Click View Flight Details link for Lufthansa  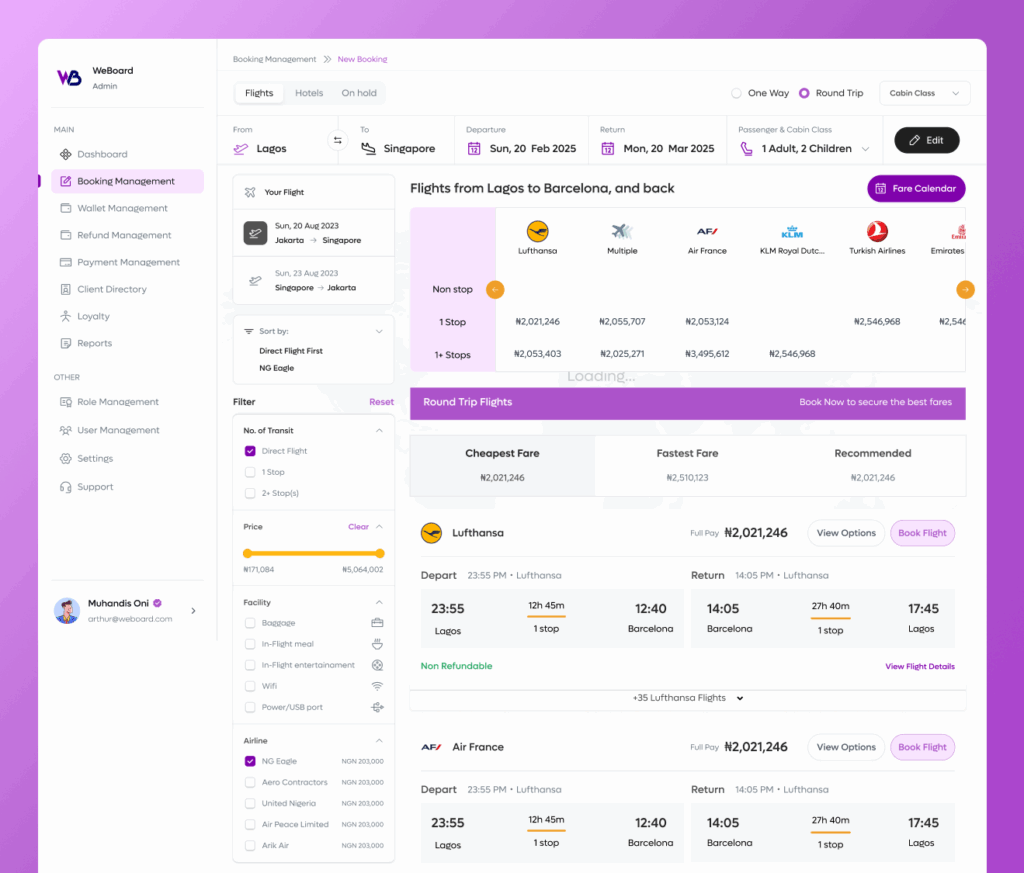919,666
